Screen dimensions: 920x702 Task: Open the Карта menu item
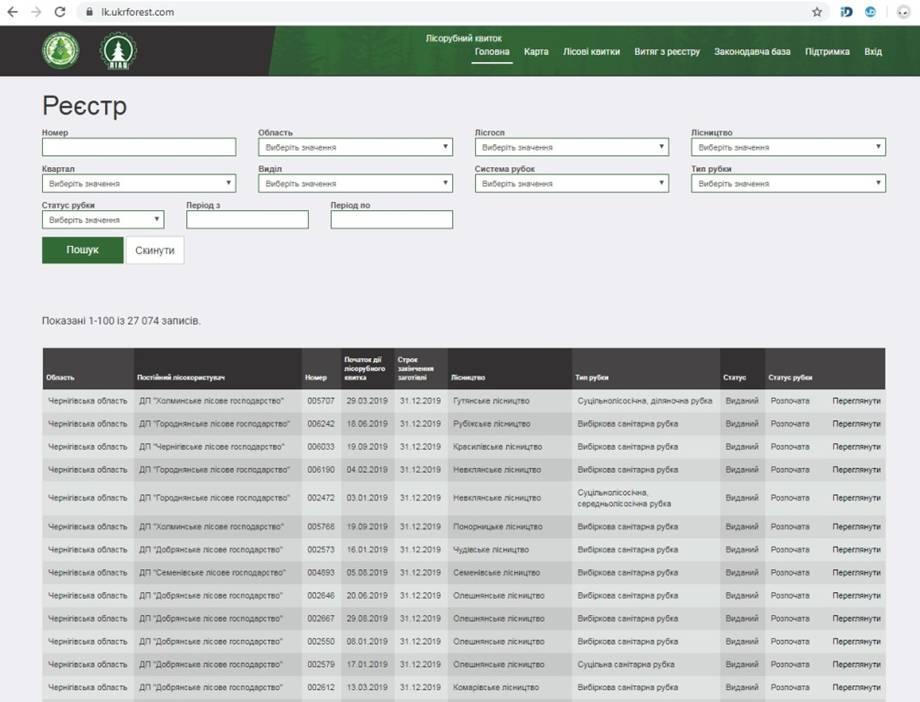(x=536, y=52)
